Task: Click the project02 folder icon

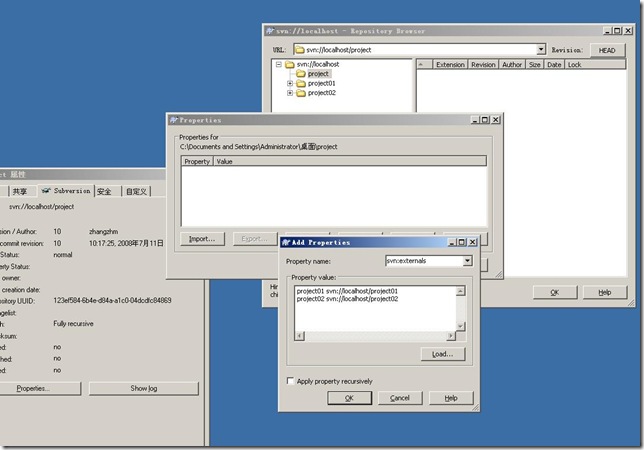Action: tap(300, 93)
